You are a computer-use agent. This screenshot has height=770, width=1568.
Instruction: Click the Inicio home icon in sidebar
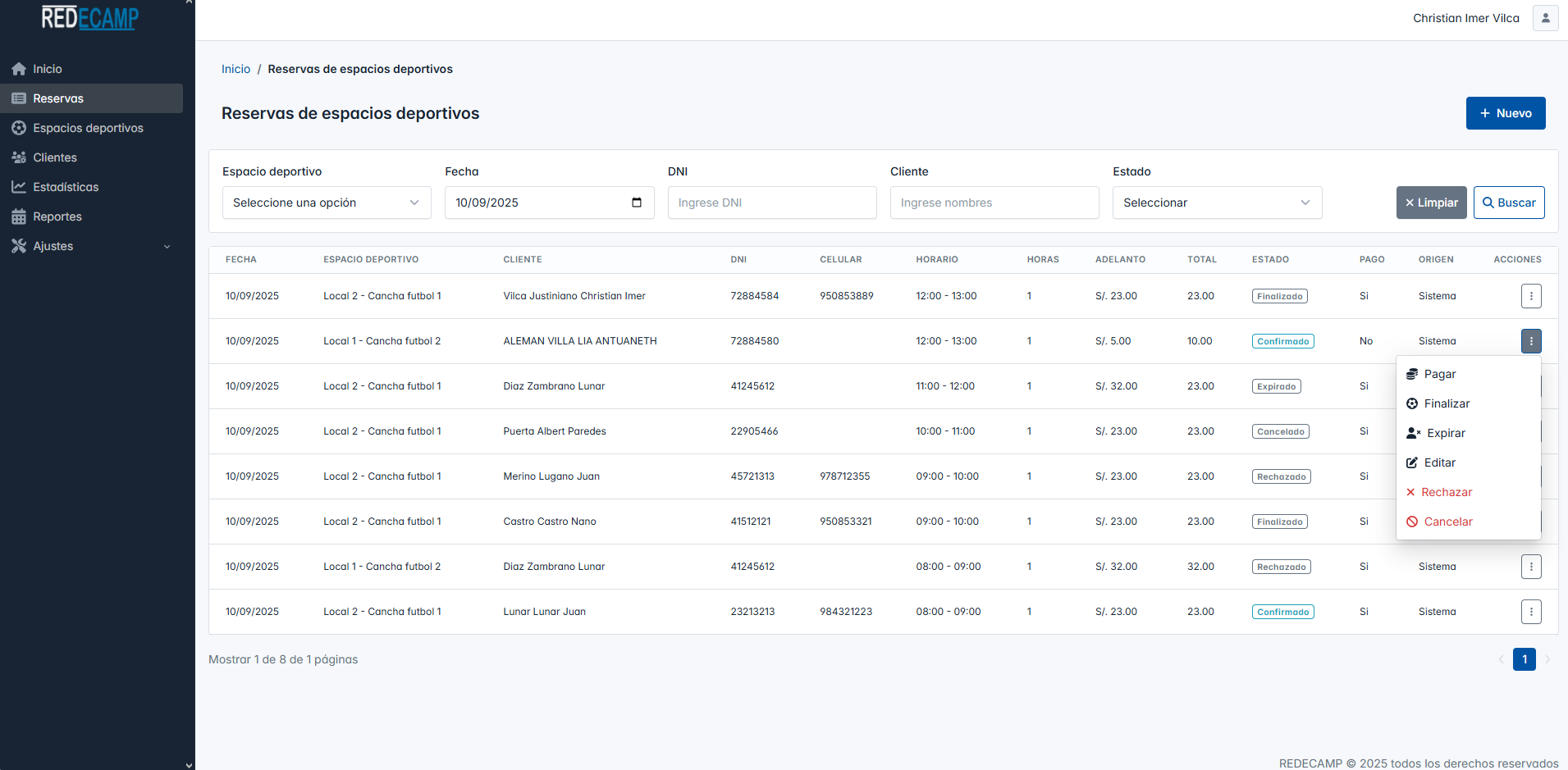19,69
